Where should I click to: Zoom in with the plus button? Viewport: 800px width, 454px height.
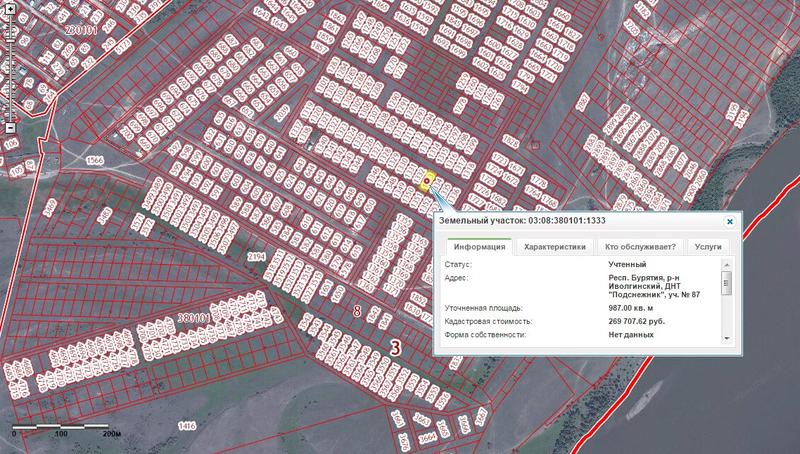pos(10,8)
